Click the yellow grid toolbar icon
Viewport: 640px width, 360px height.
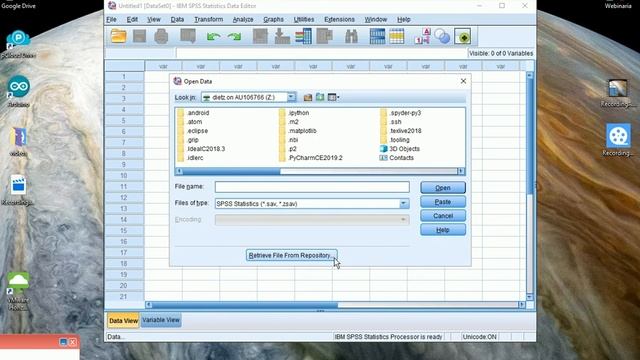[396, 36]
